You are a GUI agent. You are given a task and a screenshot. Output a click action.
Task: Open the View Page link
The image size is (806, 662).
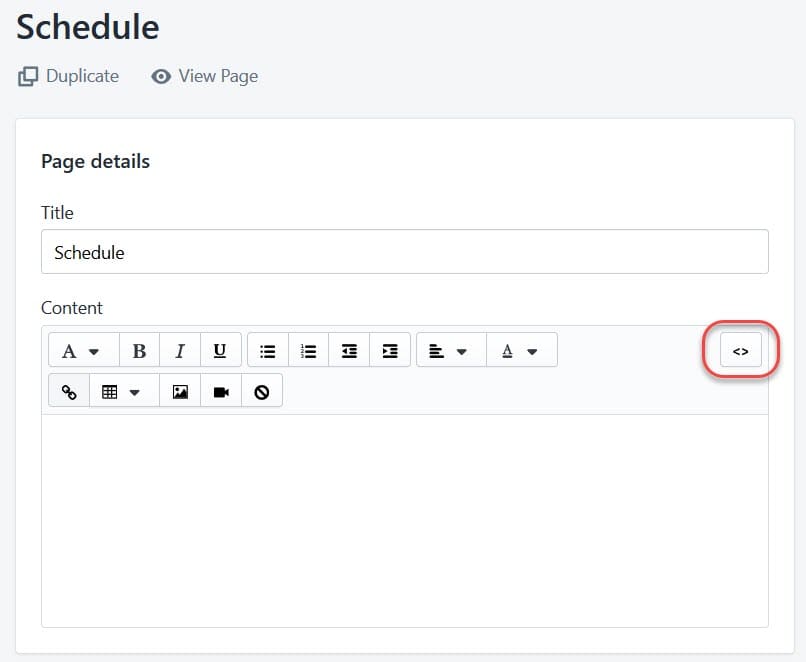[x=205, y=76]
